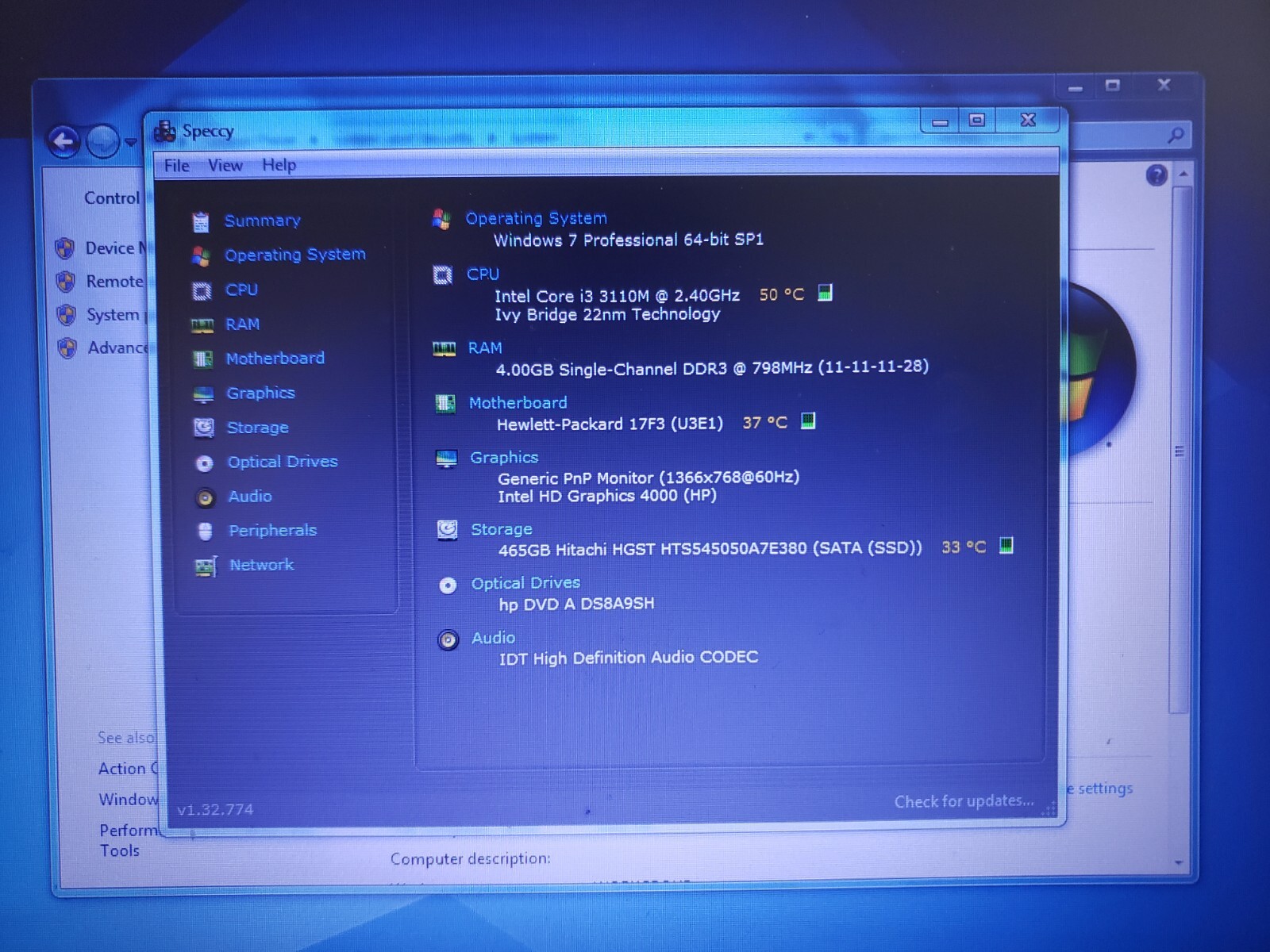Open the File menu

coord(176,166)
